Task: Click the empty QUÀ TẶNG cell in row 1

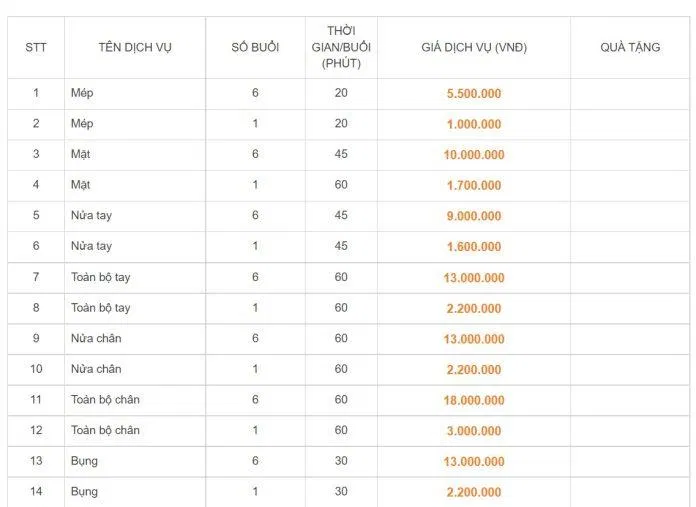Action: [630, 94]
